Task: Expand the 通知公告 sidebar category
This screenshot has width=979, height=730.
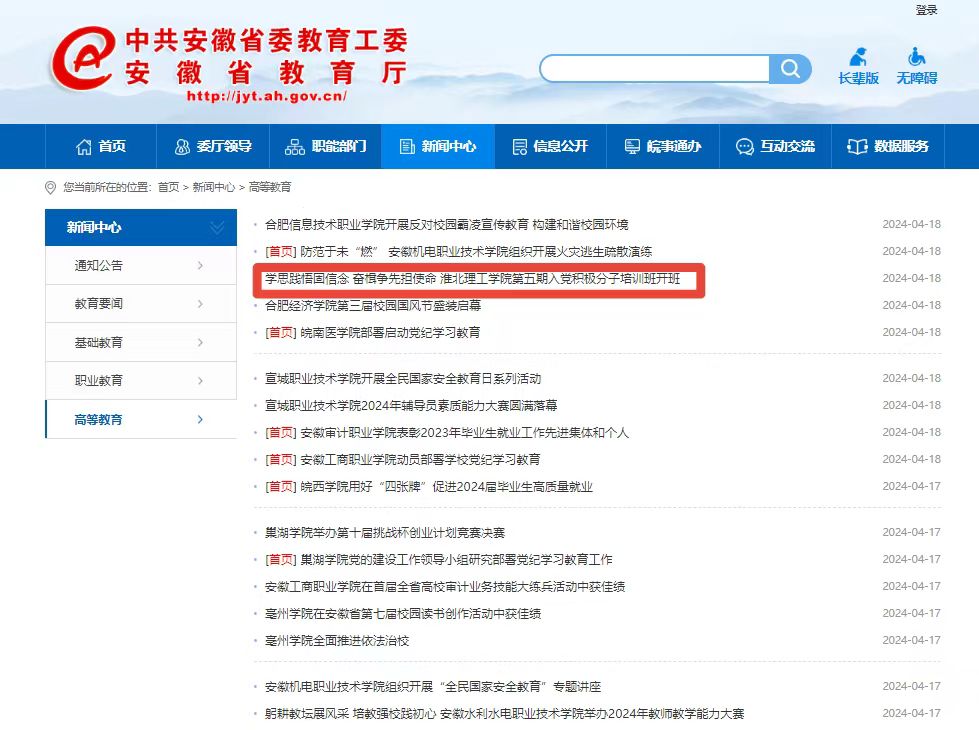Action: (140, 266)
